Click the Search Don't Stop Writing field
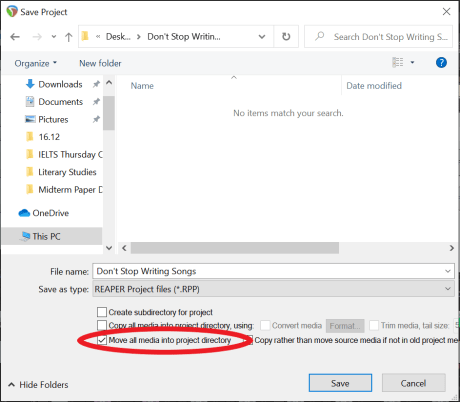Viewport: 460px width, 402px height. [379, 37]
